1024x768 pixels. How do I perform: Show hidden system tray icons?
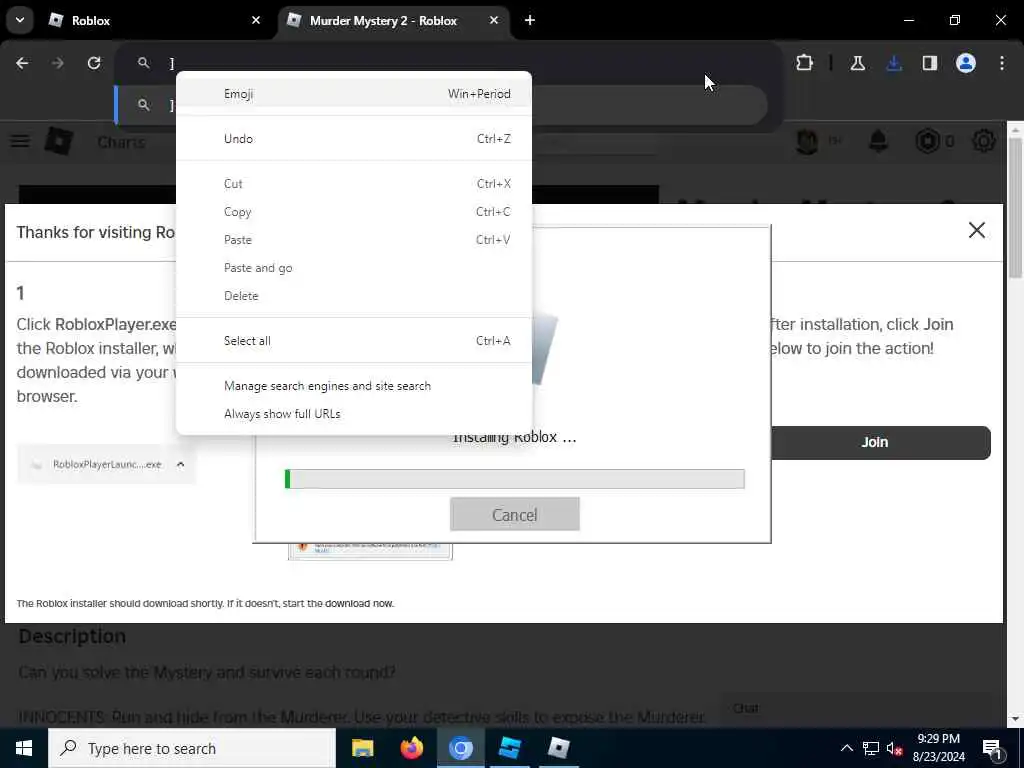coord(846,748)
